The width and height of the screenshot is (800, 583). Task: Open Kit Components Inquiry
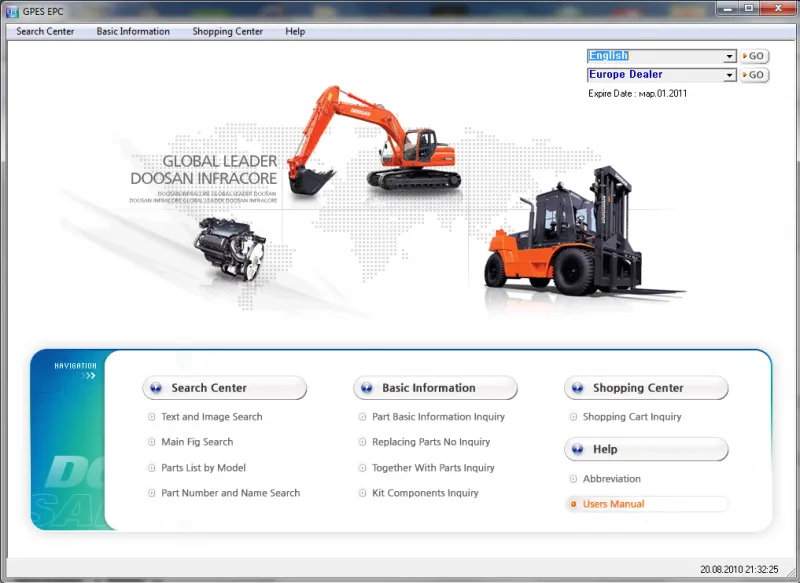pos(425,493)
